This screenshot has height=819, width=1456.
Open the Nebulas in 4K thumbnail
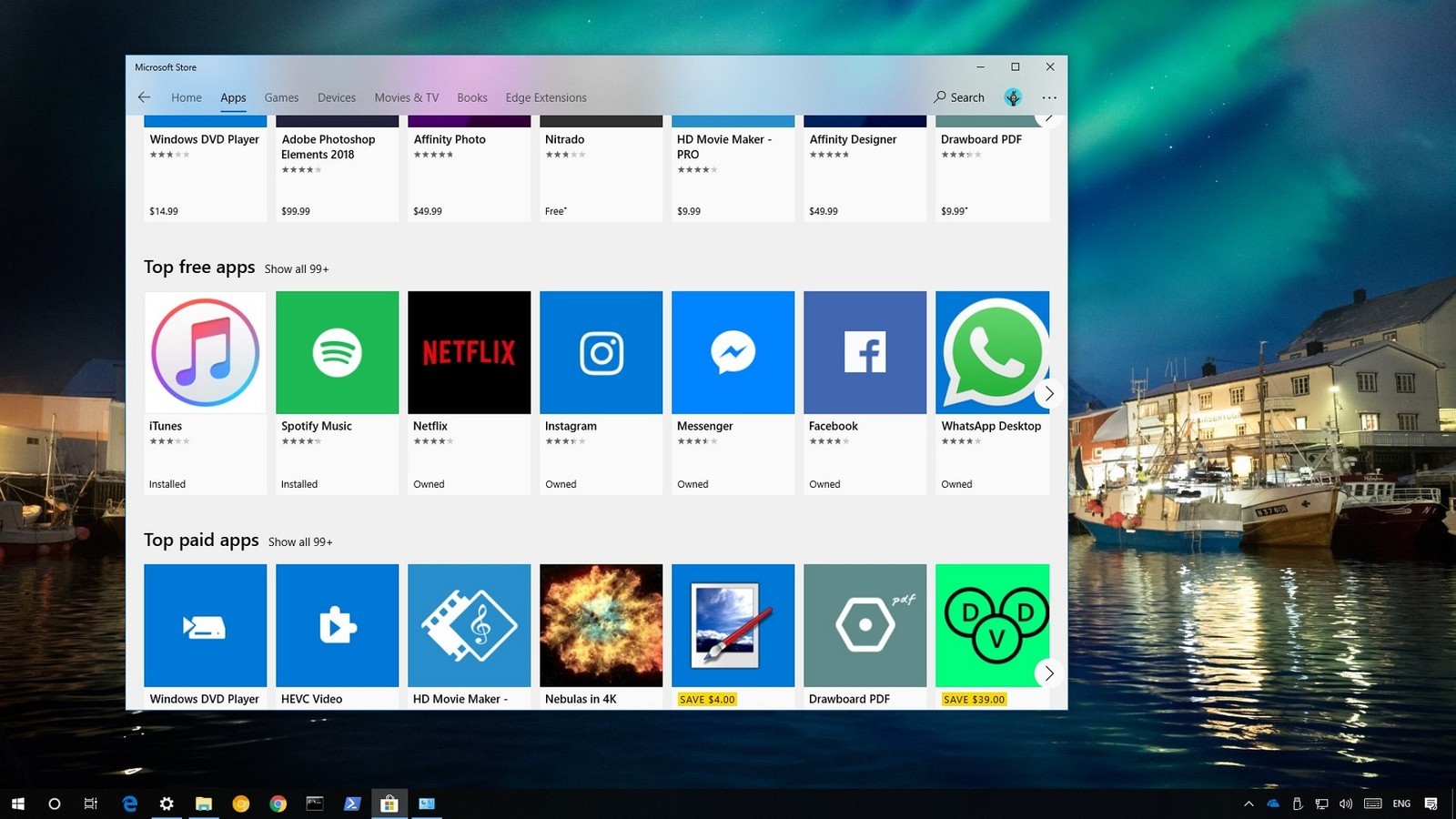click(x=601, y=626)
